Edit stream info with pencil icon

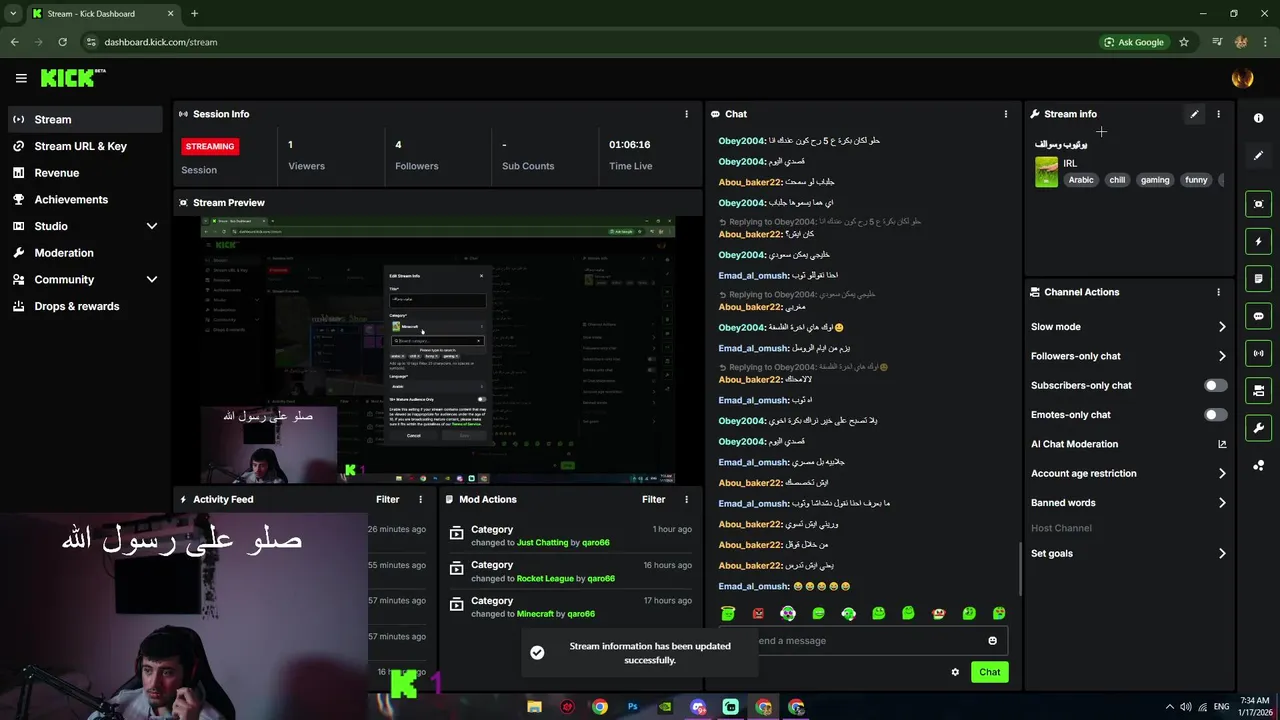(1194, 114)
